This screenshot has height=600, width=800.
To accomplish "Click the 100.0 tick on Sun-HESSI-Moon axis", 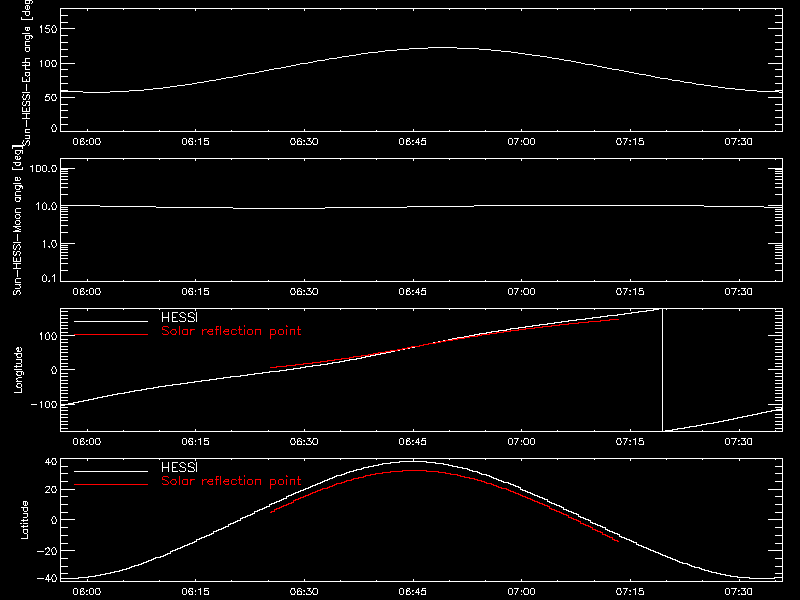I will (43, 169).
